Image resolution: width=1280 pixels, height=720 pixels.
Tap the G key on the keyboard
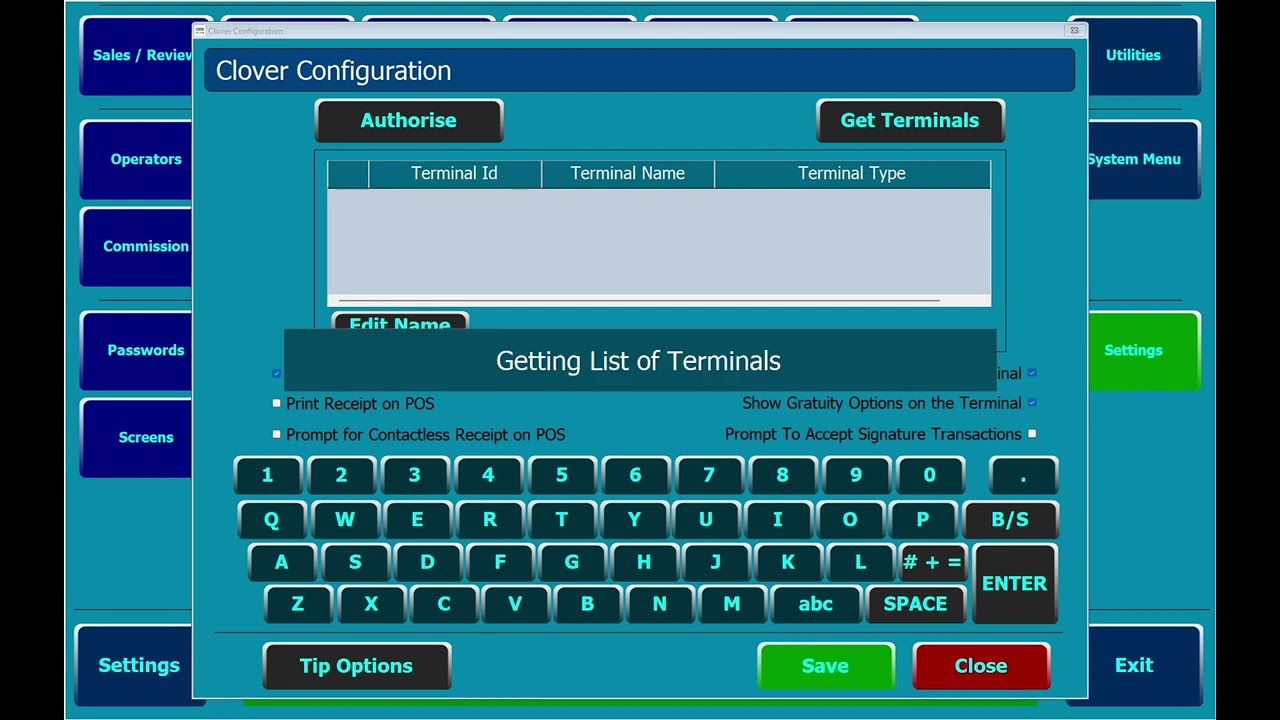coord(572,563)
